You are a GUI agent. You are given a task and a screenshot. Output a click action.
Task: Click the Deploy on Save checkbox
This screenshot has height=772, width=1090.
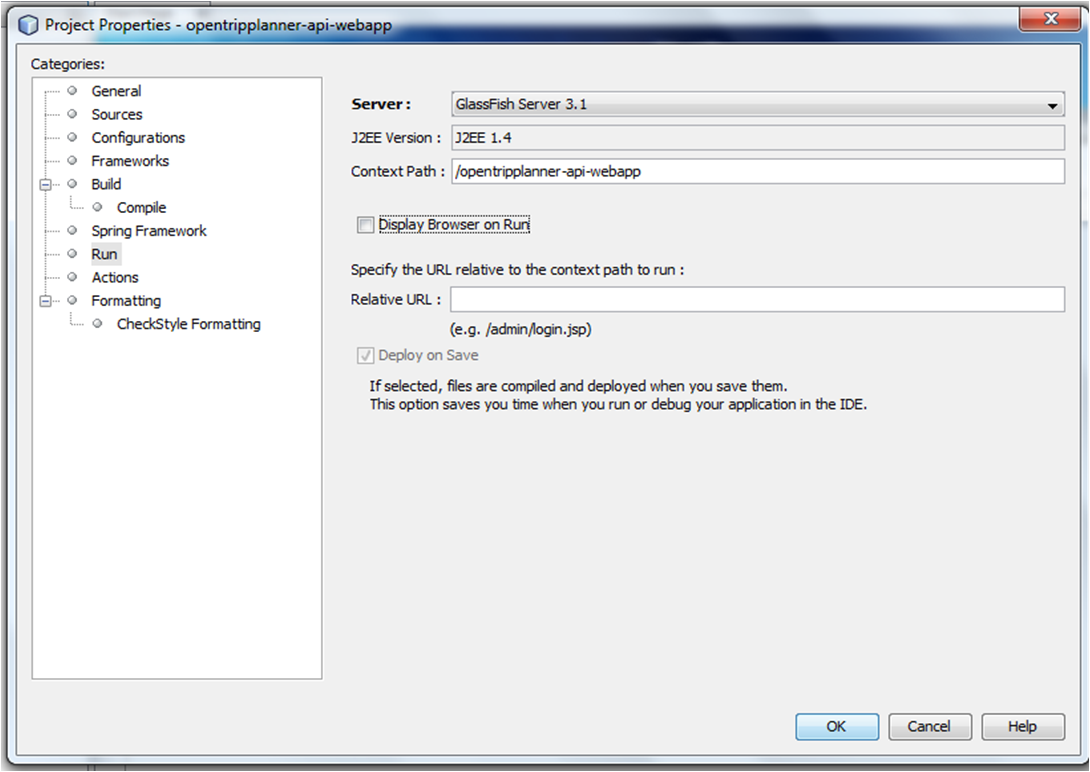click(366, 355)
